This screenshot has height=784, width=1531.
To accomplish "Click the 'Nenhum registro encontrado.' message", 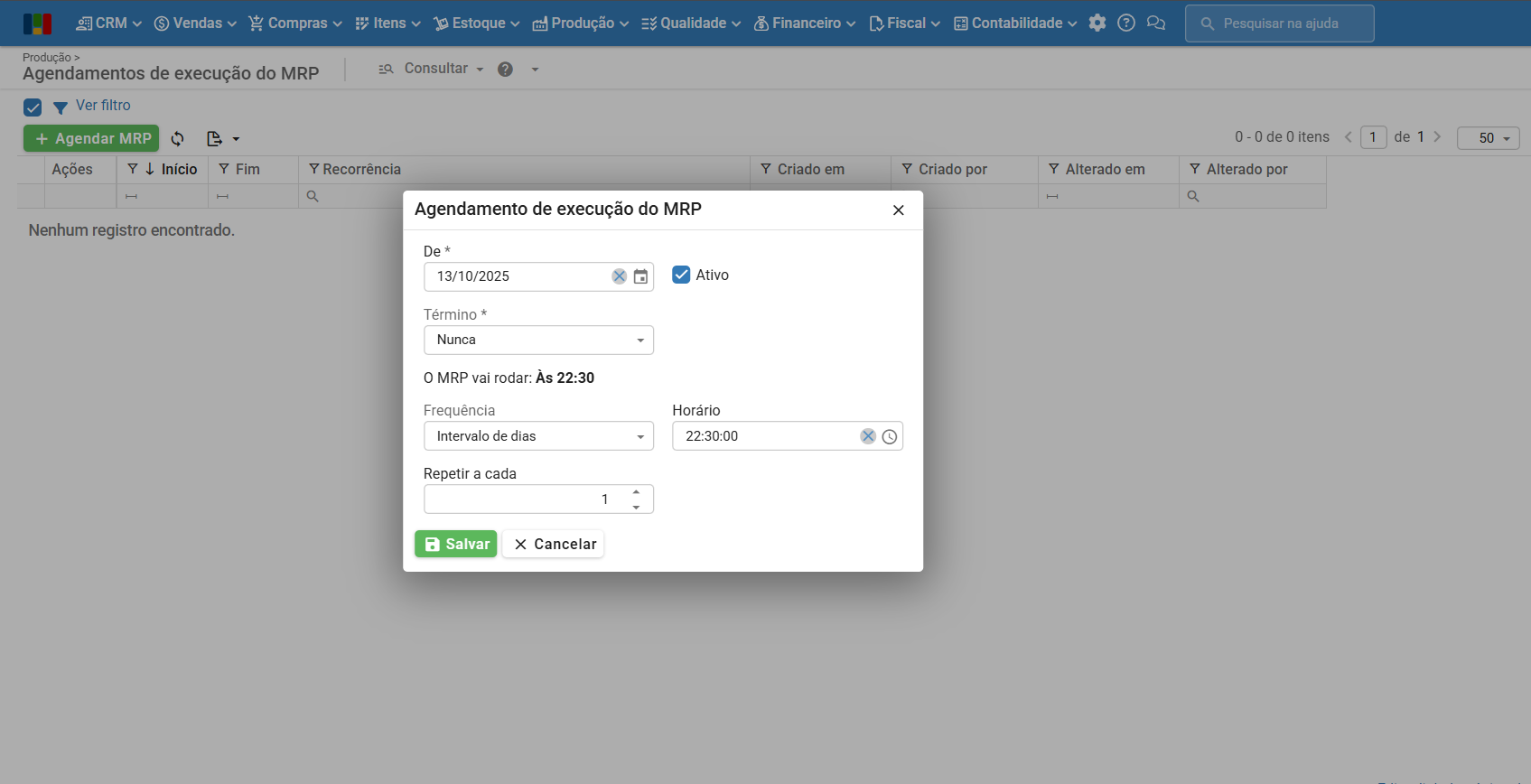I will (132, 230).
